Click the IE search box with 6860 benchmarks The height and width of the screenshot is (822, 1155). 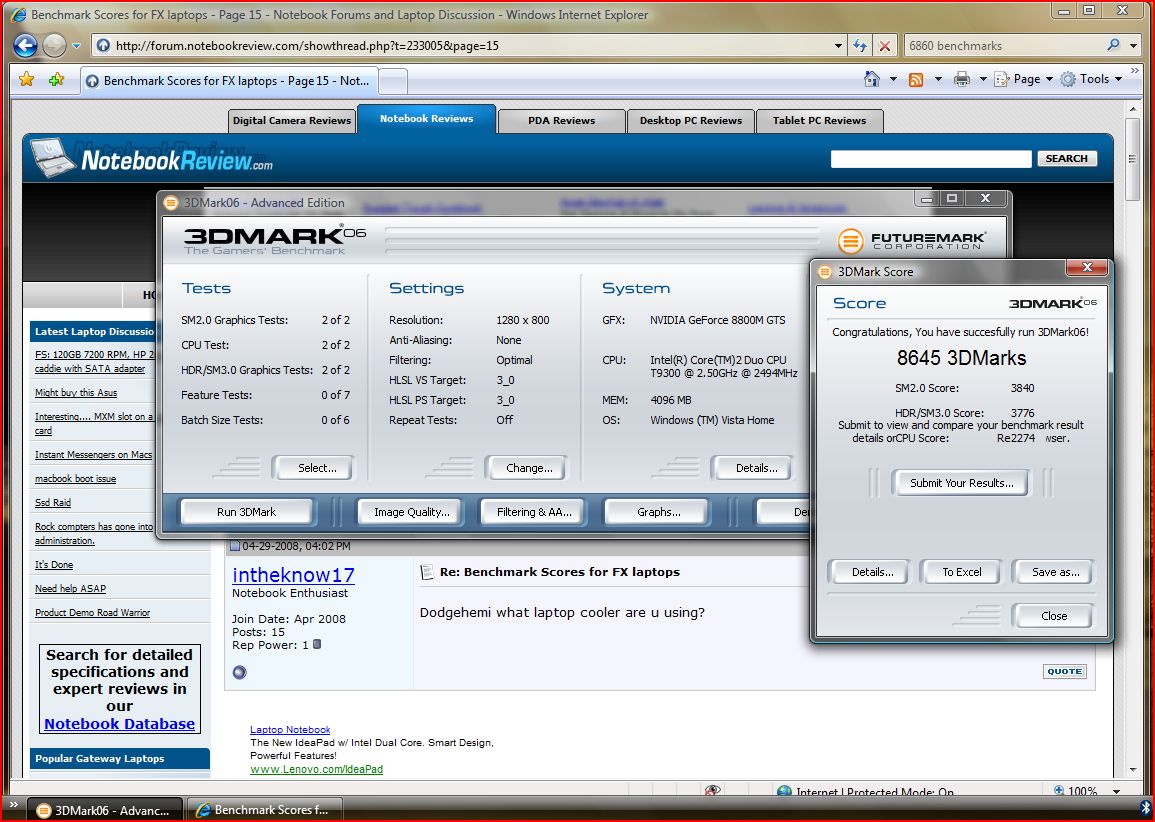[1004, 46]
